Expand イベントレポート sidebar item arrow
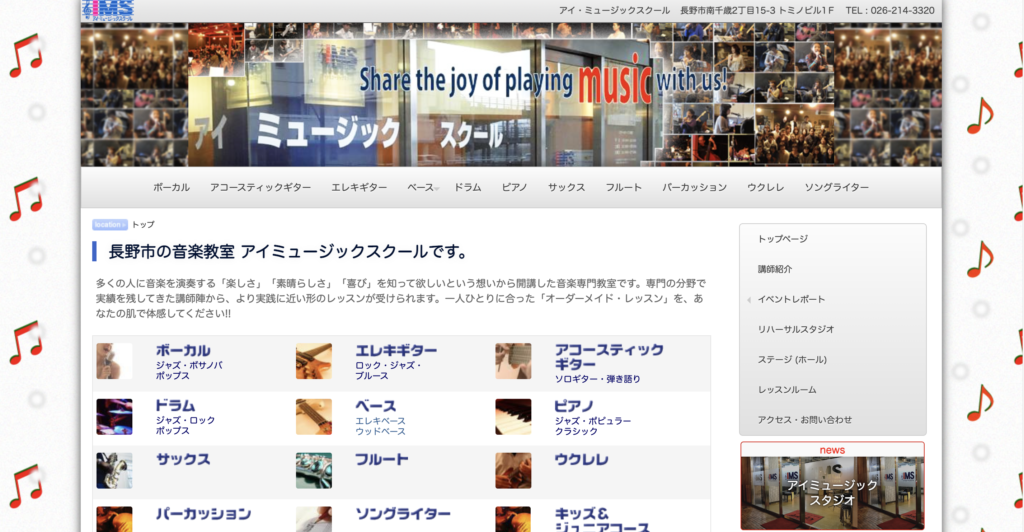The height and width of the screenshot is (532, 1024). click(748, 300)
